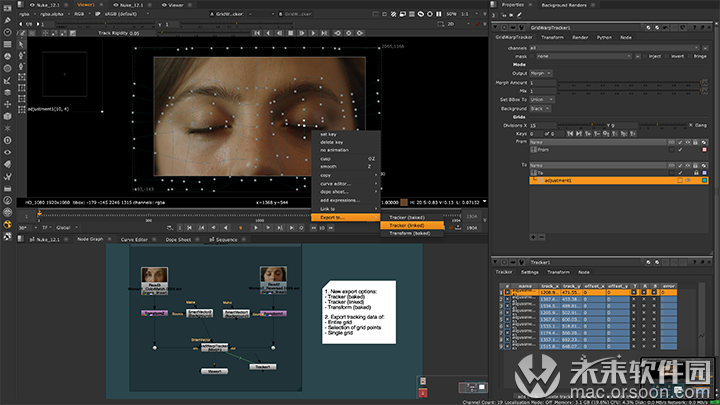The height and width of the screenshot is (405, 720).
Task: Open Settings tab in Tracker1 panel
Action: click(529, 272)
